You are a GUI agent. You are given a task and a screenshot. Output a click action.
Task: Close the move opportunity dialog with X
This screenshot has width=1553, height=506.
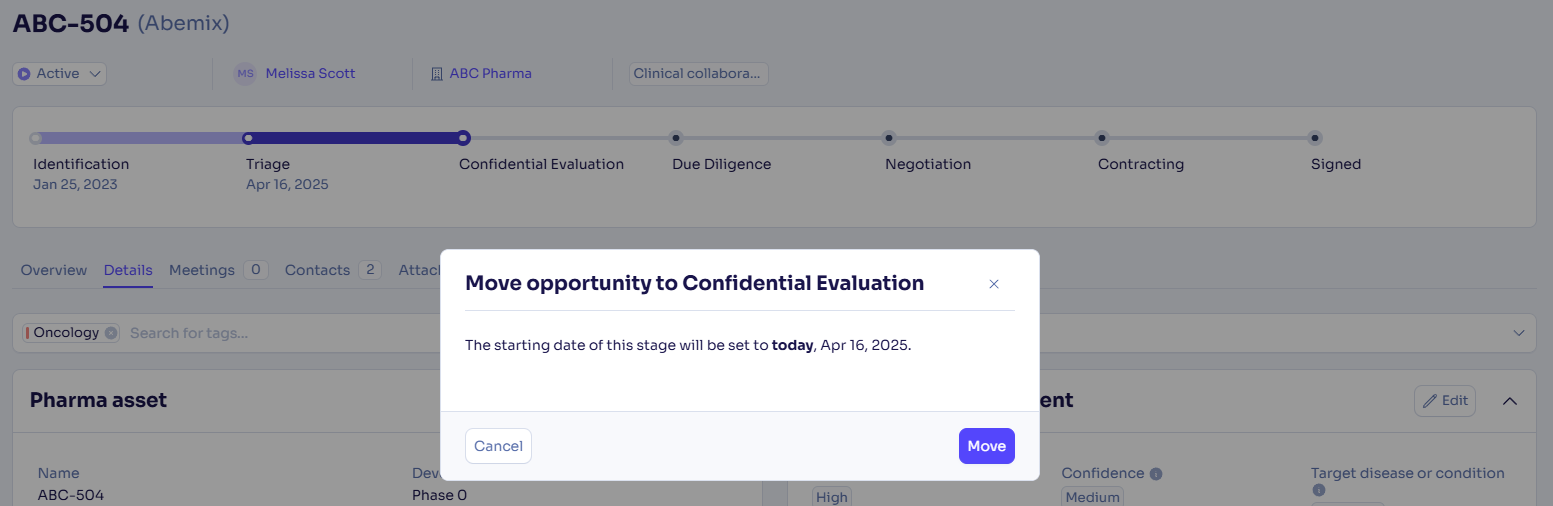pos(994,284)
